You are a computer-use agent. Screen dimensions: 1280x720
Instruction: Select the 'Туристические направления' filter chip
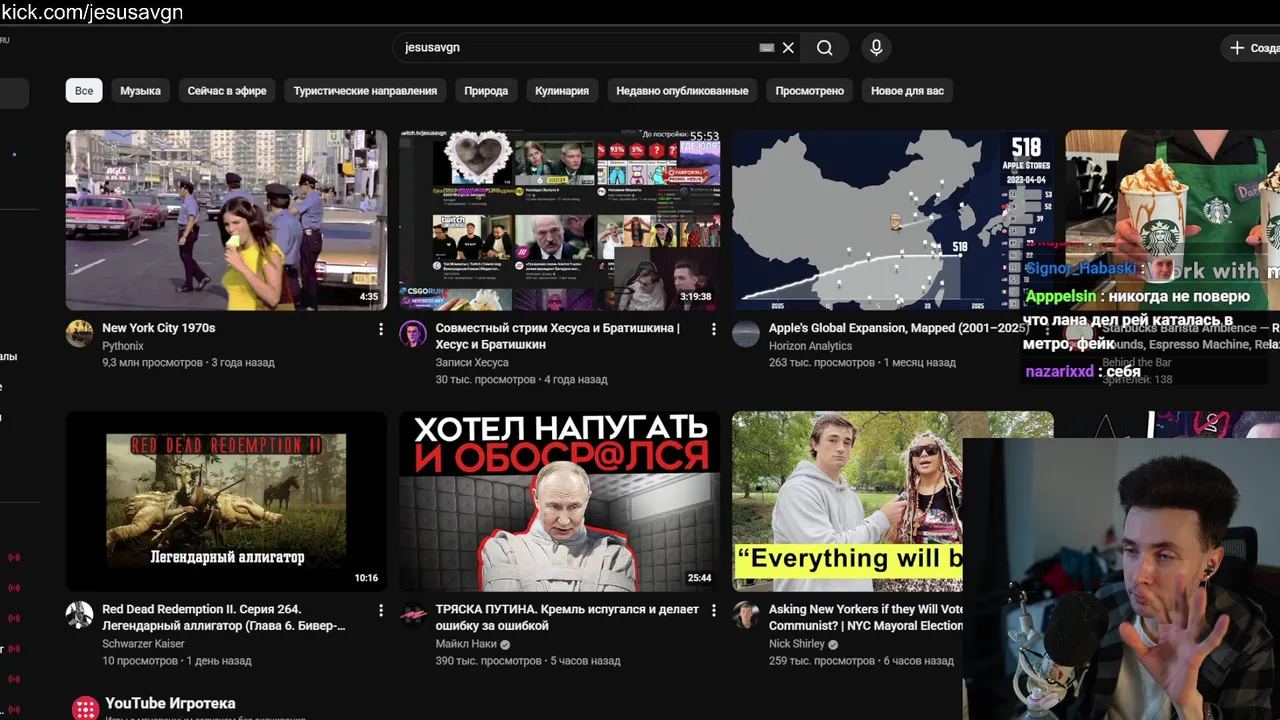(365, 90)
